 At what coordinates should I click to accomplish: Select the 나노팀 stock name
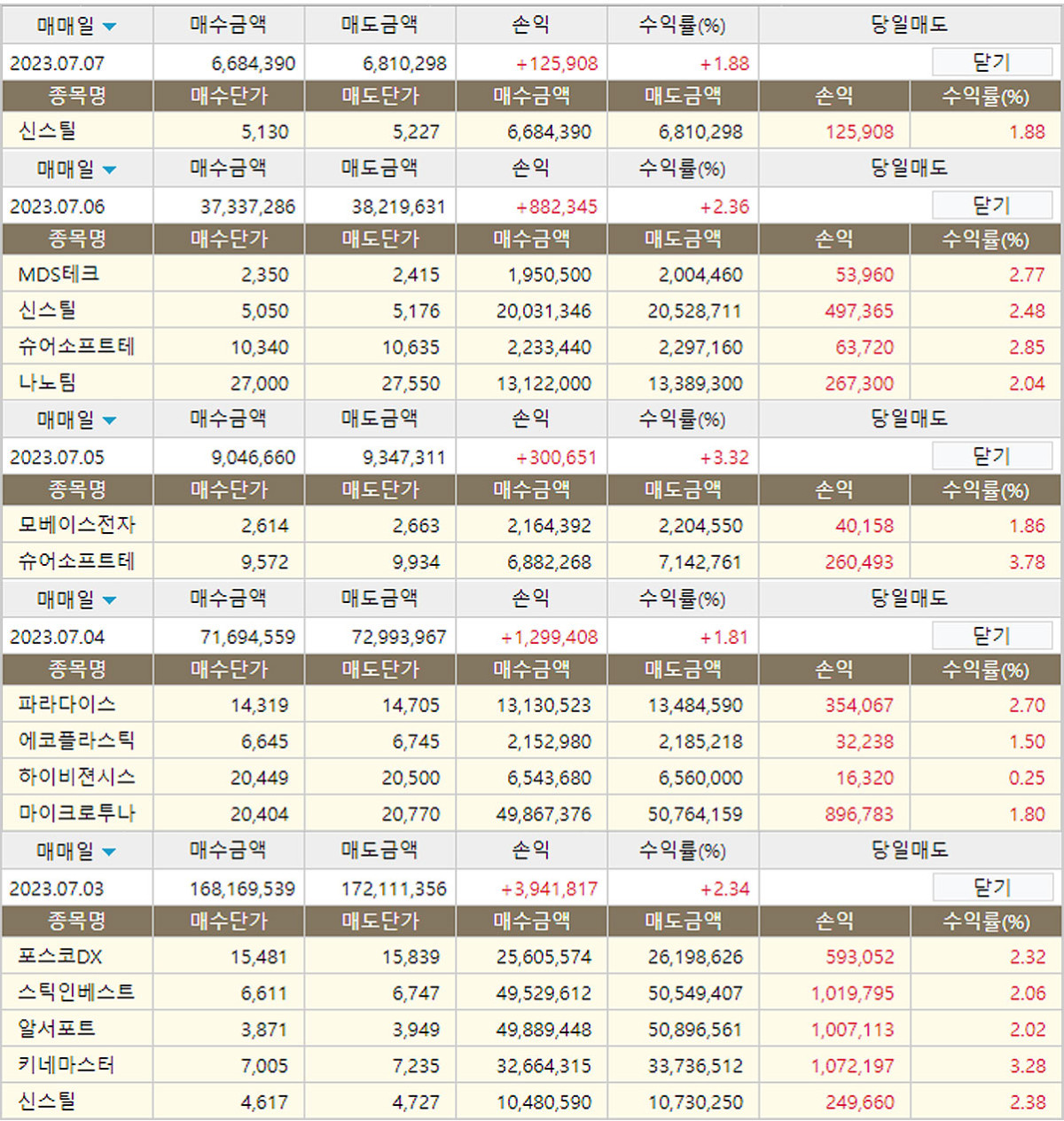point(47,383)
